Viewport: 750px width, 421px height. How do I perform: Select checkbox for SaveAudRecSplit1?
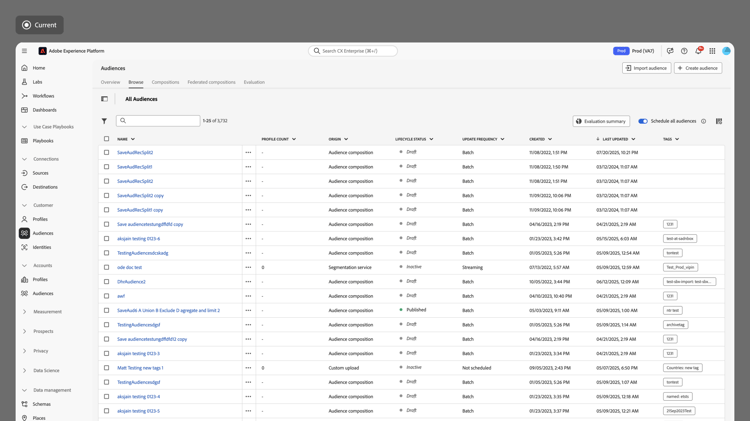point(106,167)
